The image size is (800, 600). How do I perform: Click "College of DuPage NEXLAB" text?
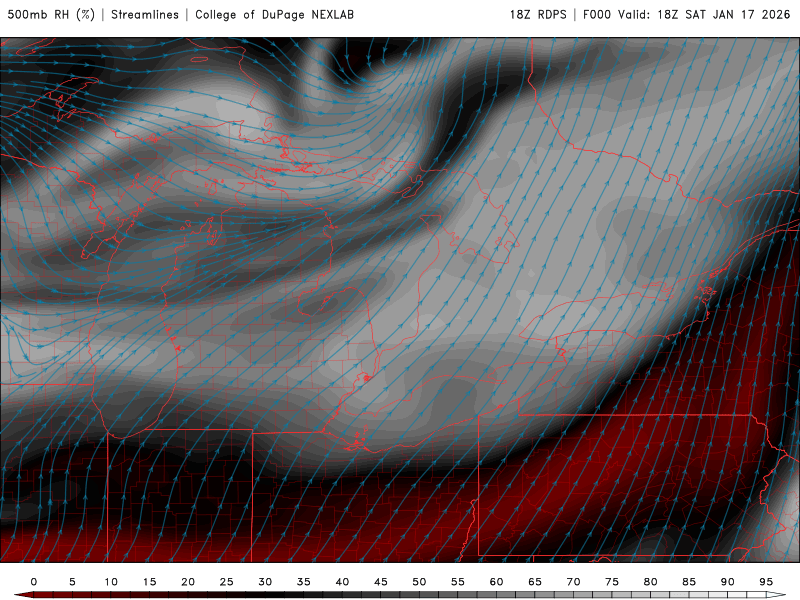tap(274, 15)
